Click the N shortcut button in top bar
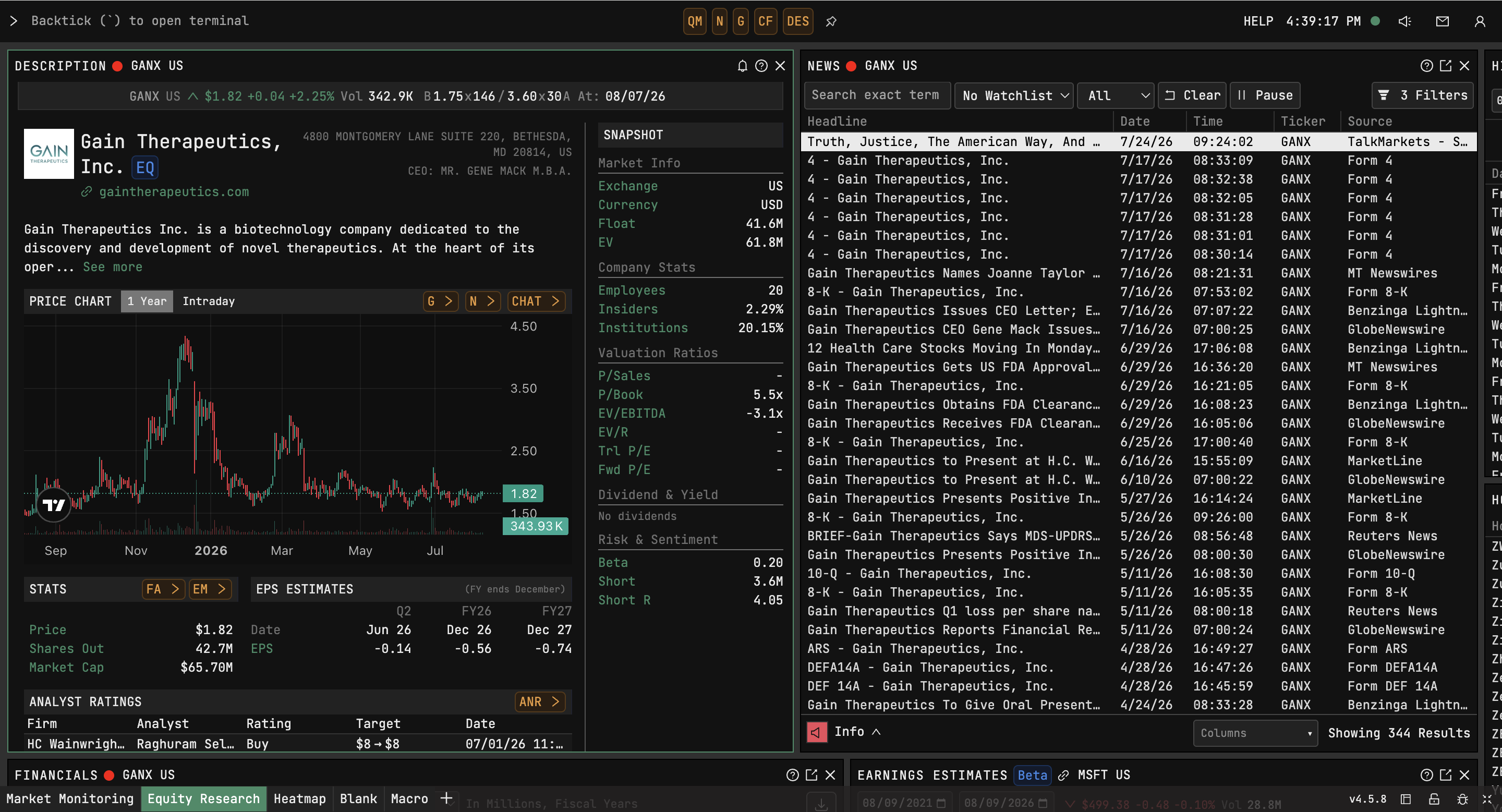 coord(720,21)
